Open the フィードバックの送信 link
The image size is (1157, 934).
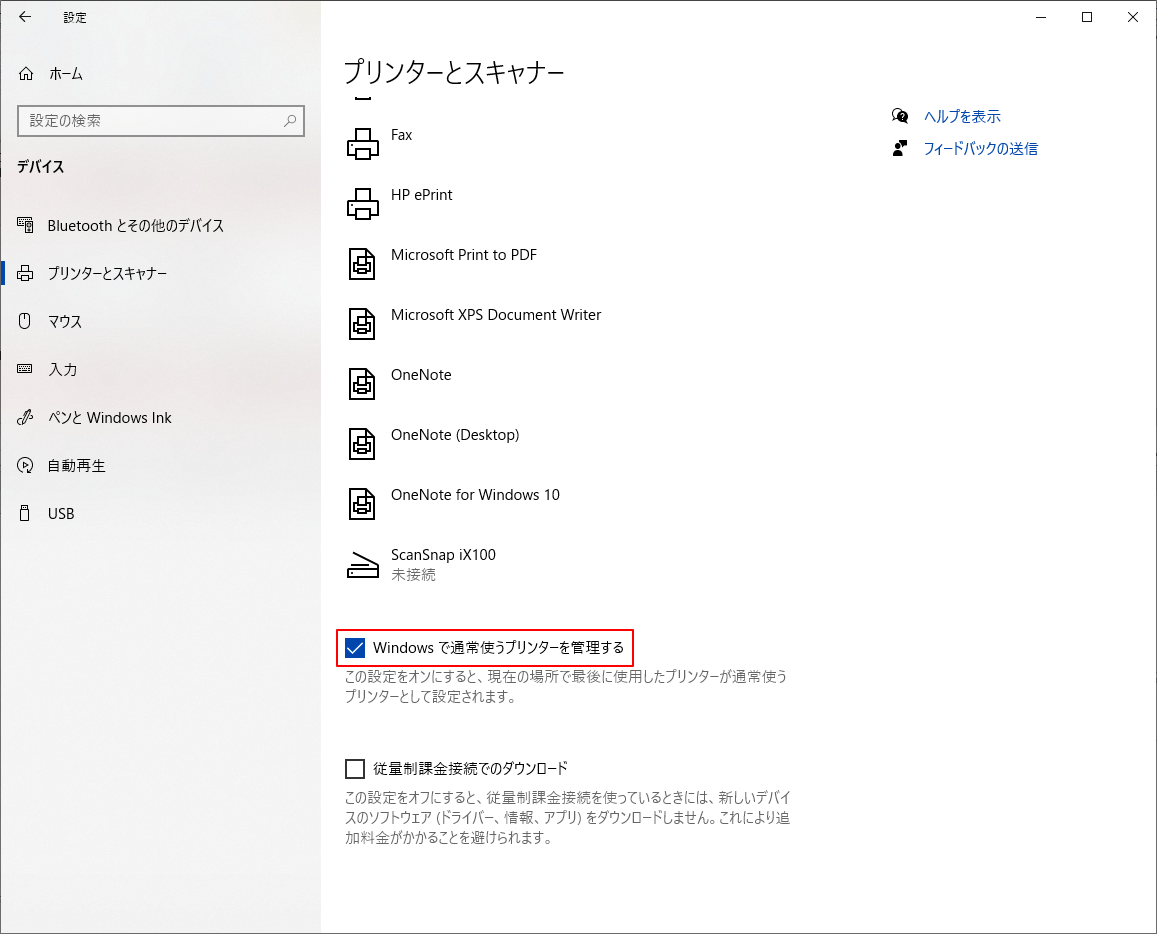point(981,148)
